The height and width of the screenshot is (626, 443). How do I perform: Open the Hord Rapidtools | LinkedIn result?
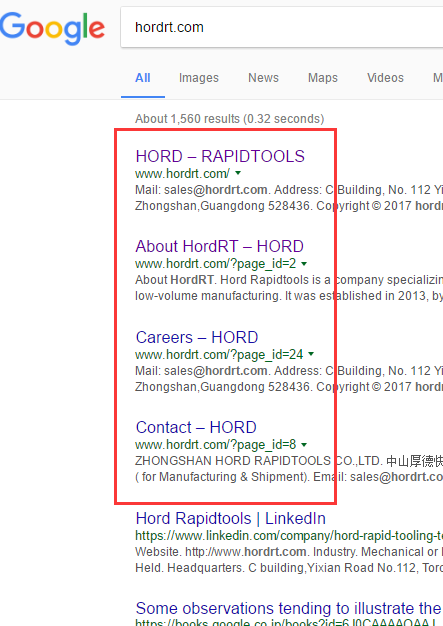pos(231,518)
